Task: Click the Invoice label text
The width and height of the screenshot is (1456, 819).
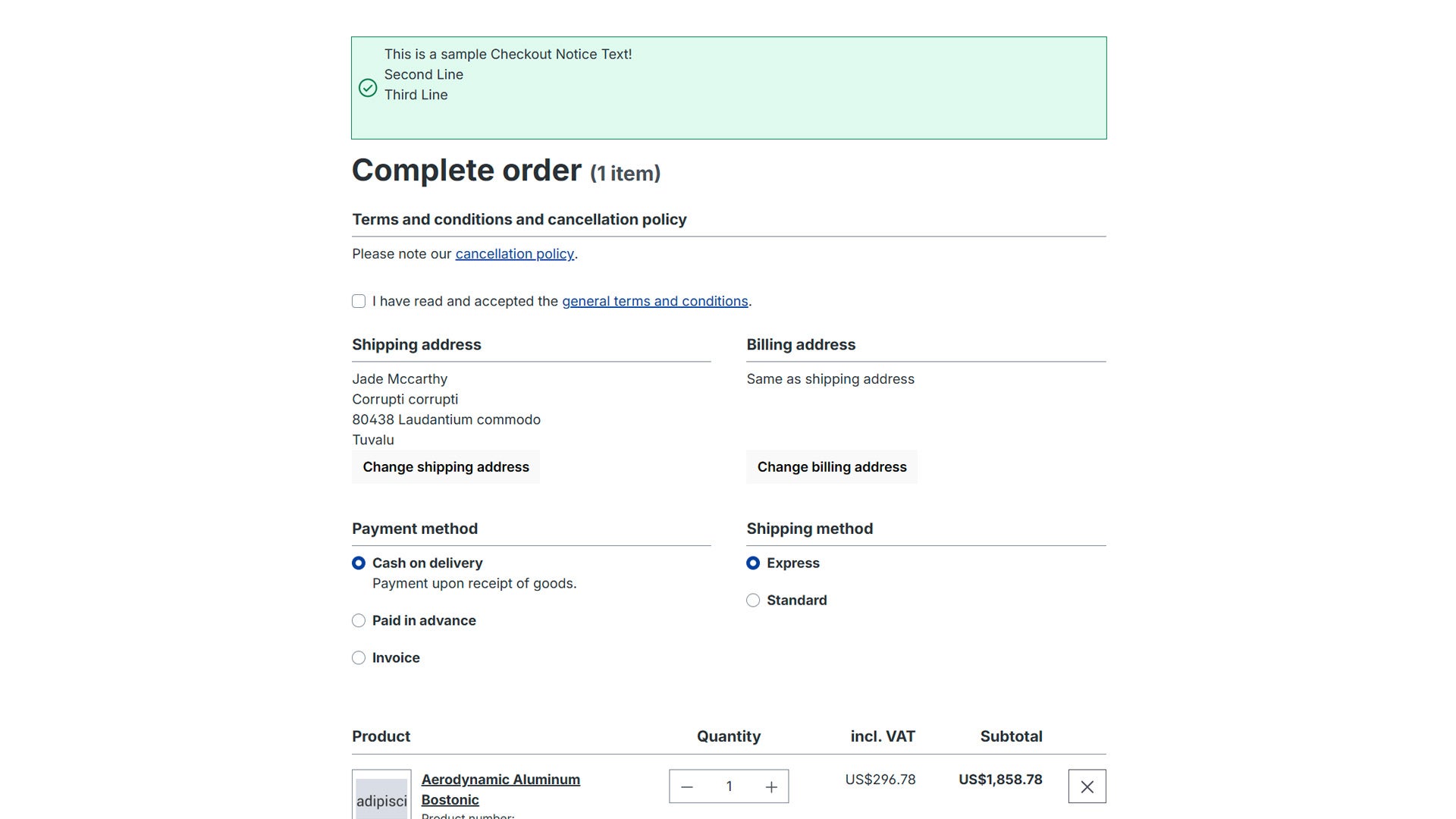Action: tap(396, 657)
